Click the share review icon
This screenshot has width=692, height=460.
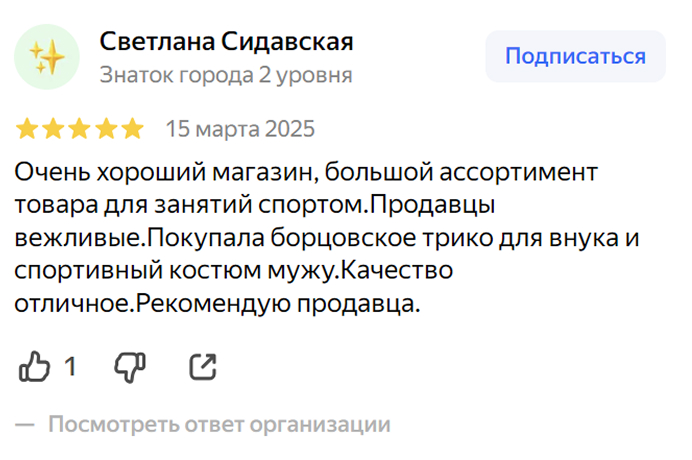(203, 367)
